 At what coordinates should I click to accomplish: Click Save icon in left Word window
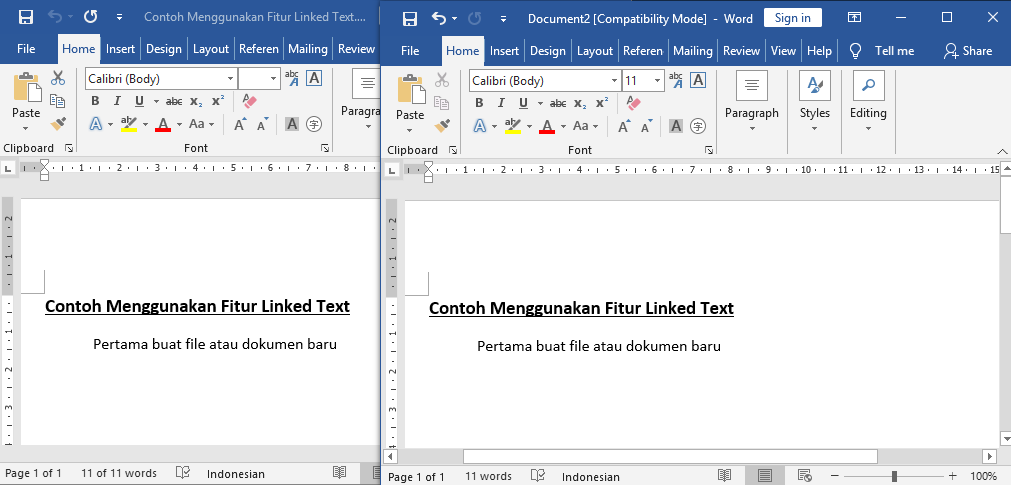coord(26,17)
